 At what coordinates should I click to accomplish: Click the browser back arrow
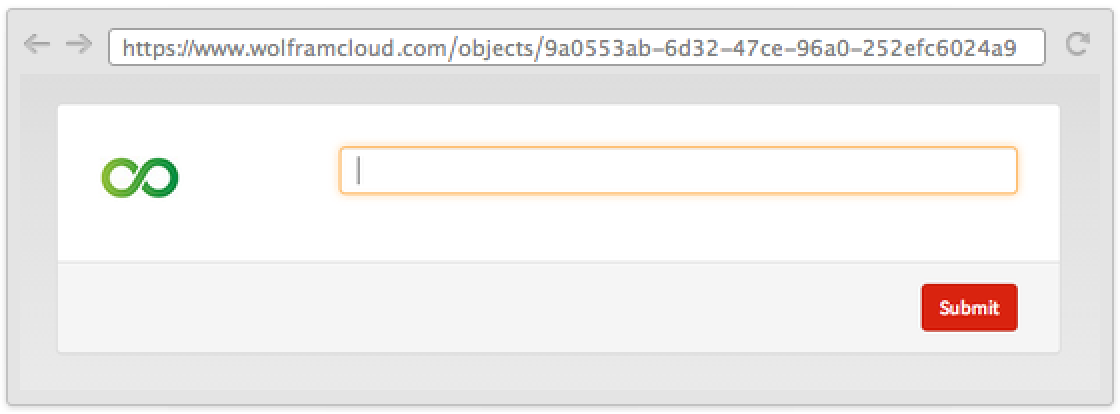click(x=36, y=45)
